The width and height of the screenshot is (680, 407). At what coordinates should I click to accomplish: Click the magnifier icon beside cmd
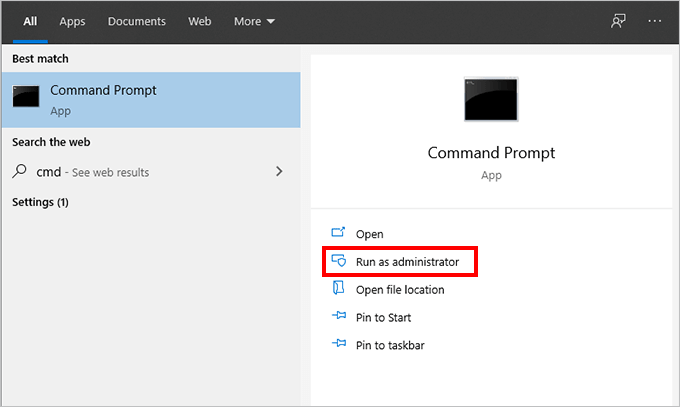(20, 171)
